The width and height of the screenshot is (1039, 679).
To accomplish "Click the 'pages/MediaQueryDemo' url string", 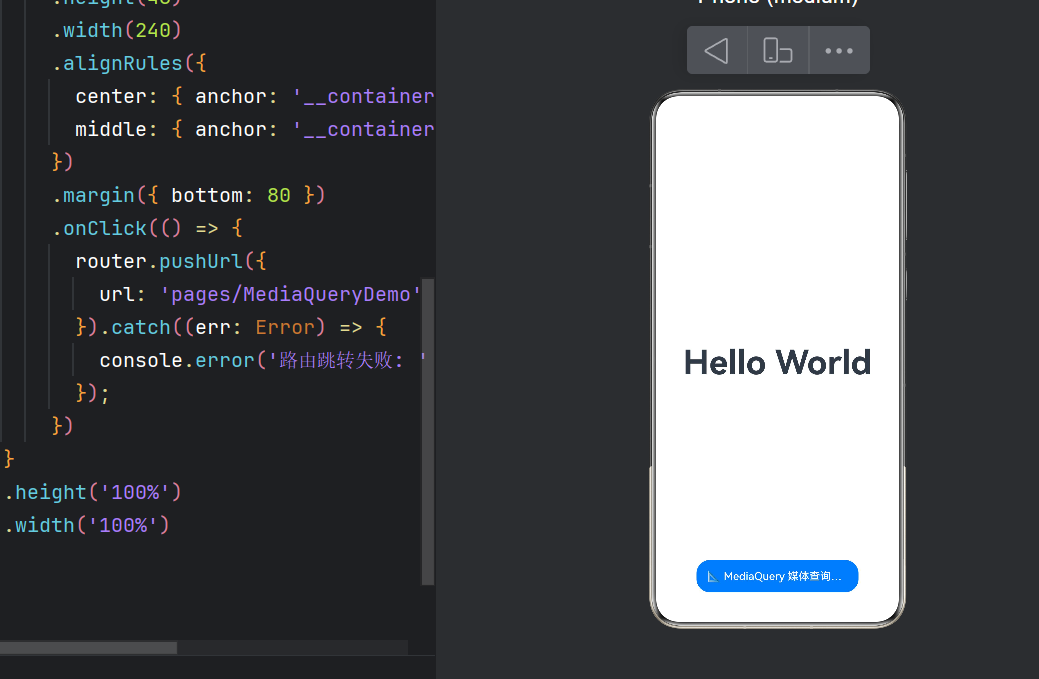I will 291,294.
